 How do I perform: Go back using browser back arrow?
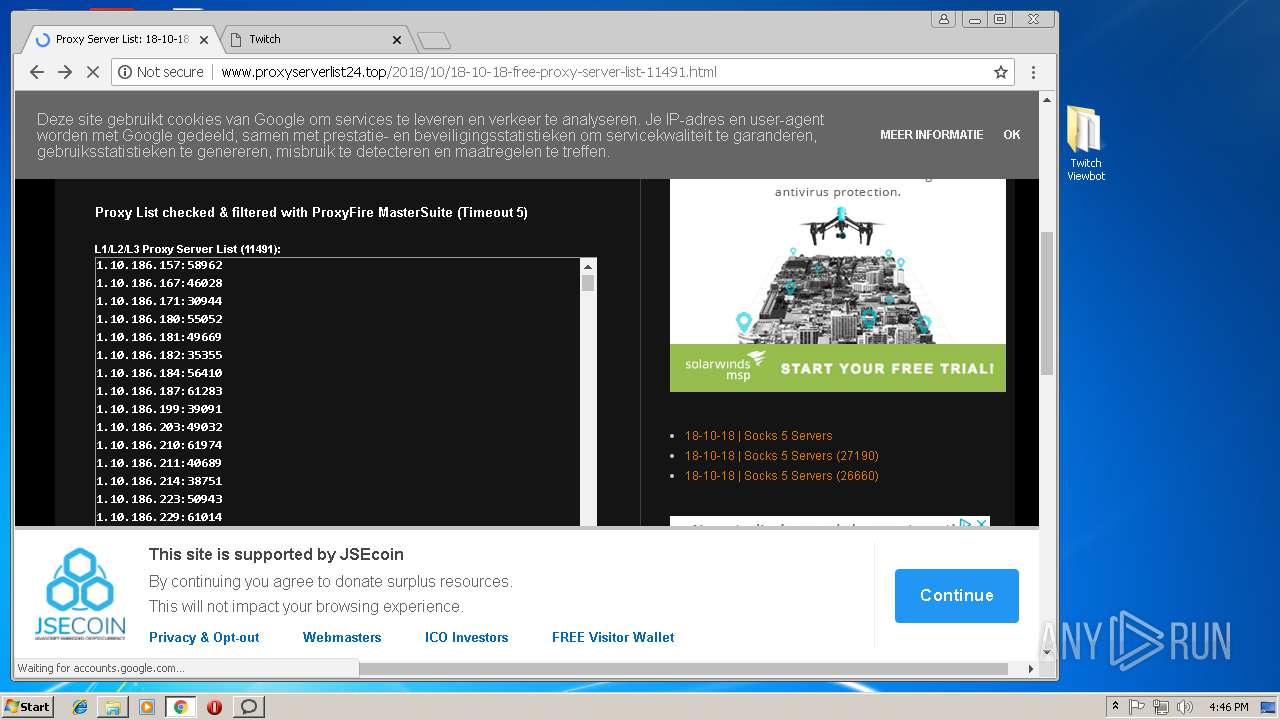(37, 72)
